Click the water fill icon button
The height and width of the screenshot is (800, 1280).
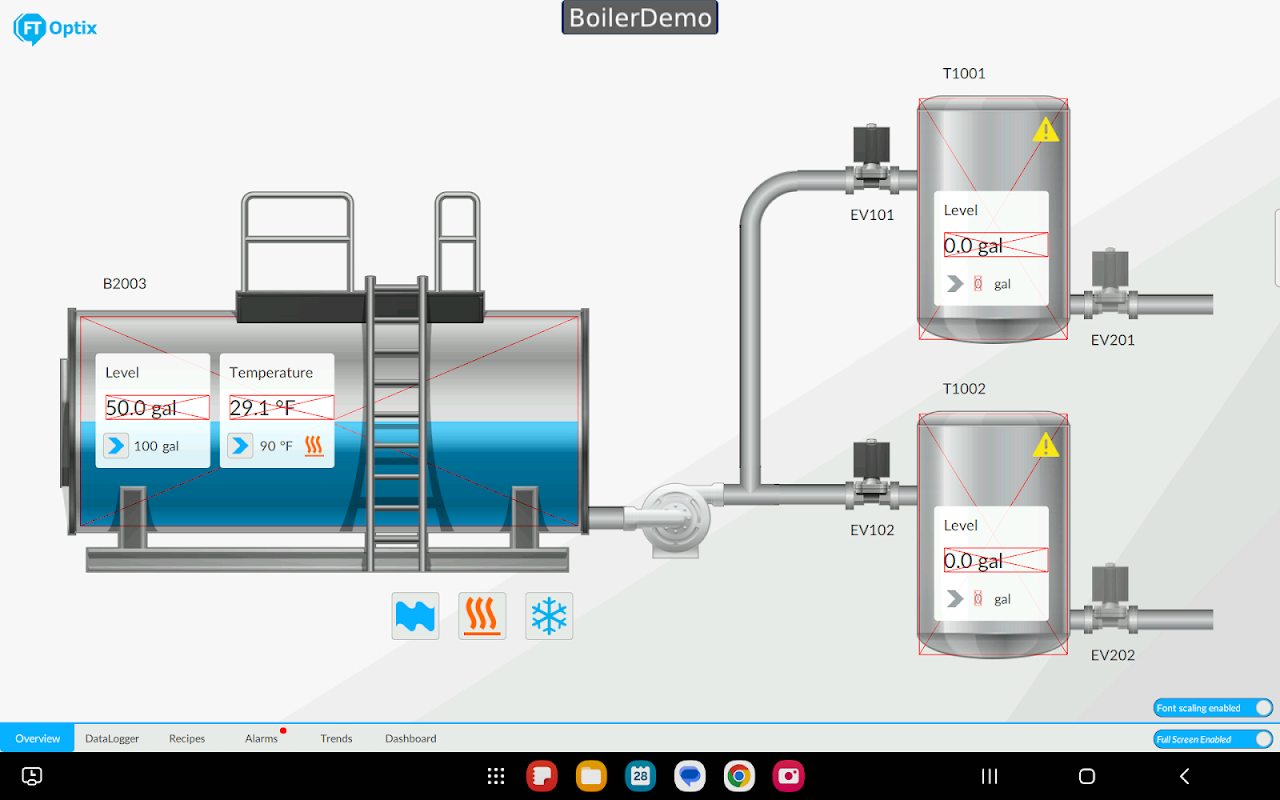pos(415,615)
